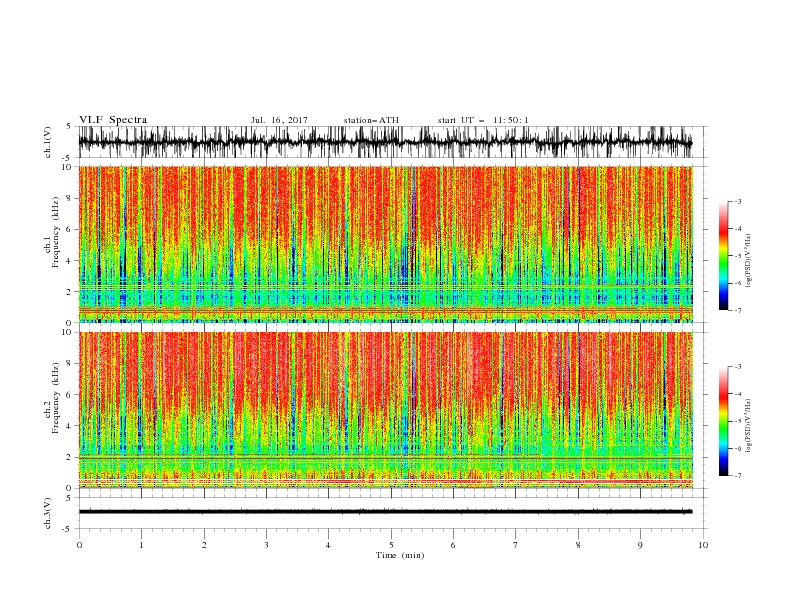792x612 pixels.
Task: Click the time axis tick label 5
Action: click(391, 545)
